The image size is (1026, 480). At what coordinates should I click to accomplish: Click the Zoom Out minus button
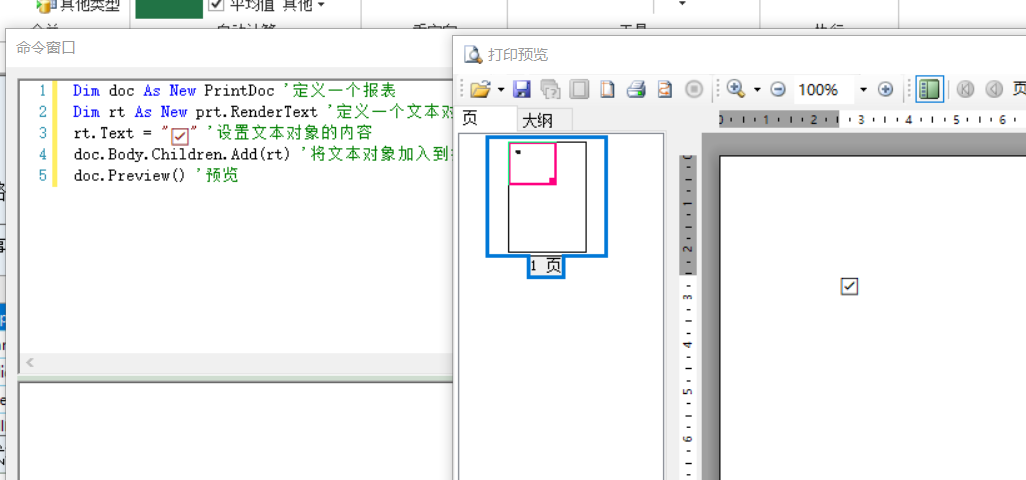point(778,90)
